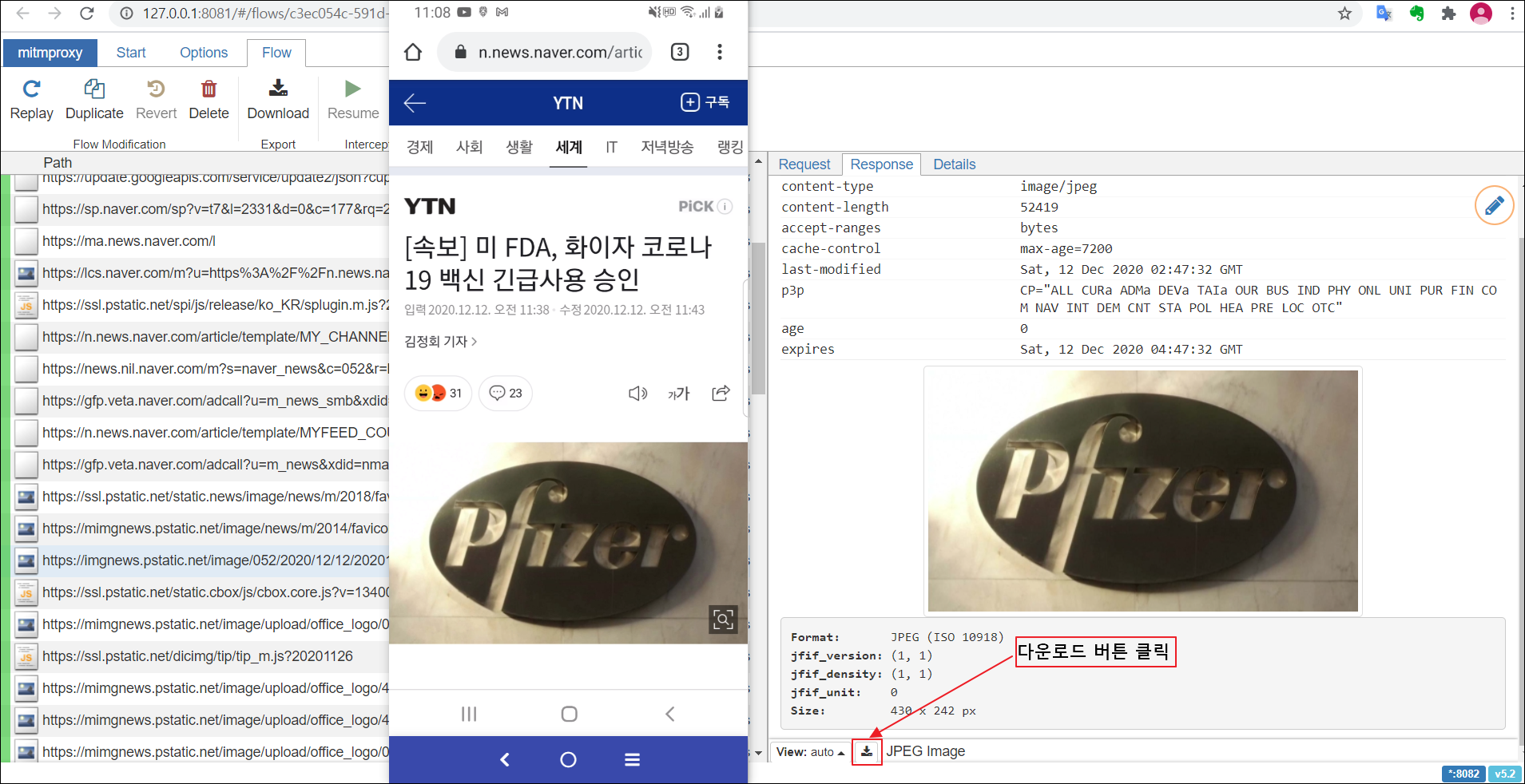Viewport: 1525px width, 784px height.
Task: Open the Request tab
Action: [804, 164]
